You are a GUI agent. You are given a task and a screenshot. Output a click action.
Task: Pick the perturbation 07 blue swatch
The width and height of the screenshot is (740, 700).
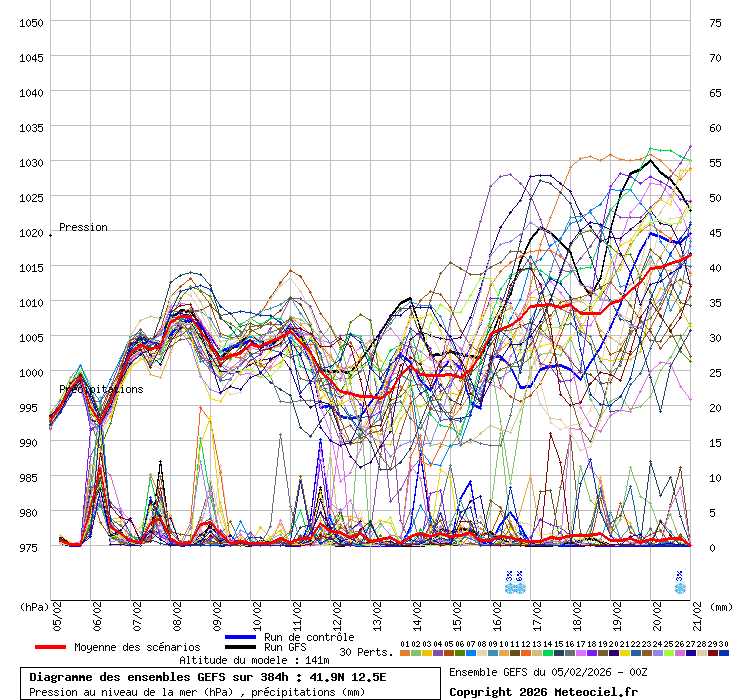[x=471, y=653]
